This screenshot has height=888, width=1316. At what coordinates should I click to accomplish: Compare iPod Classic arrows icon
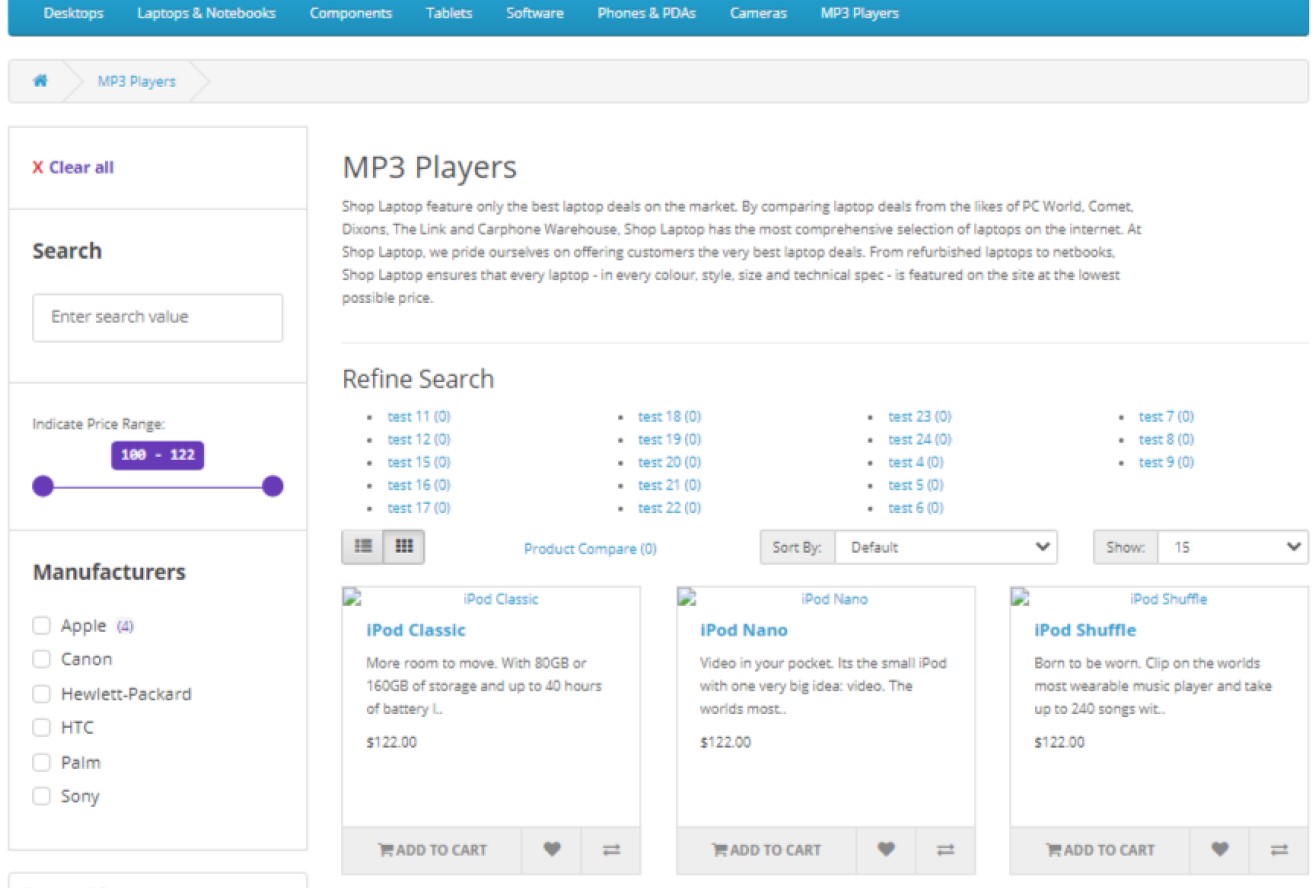pos(611,850)
